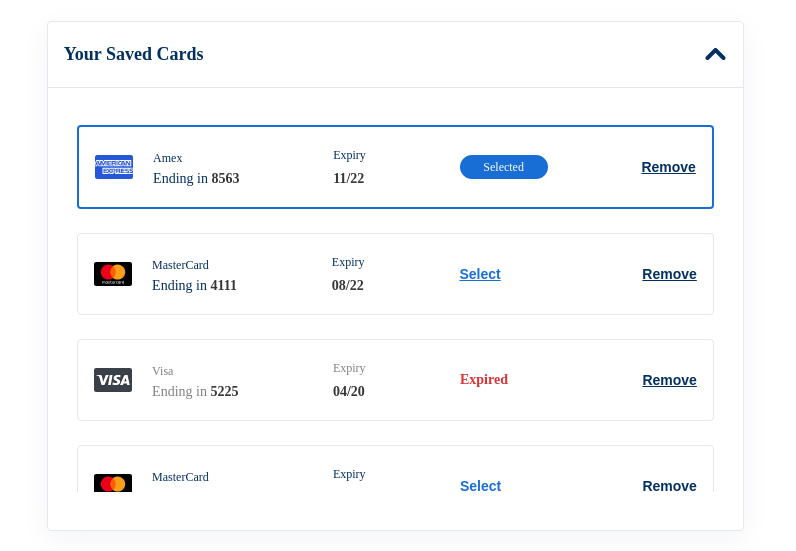Select the bottom MasterCard
The width and height of the screenshot is (796, 551).
coord(480,485)
